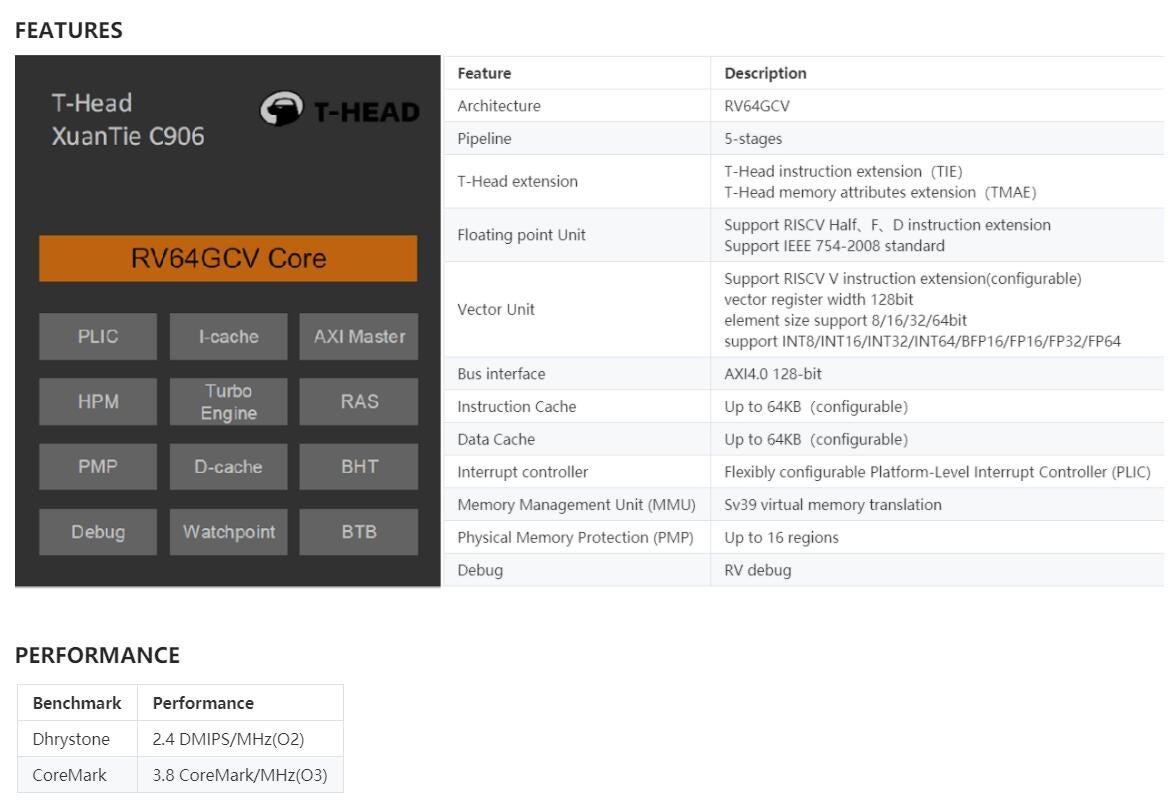The height and width of the screenshot is (804, 1174).
Task: Click the I-cache block
Action: pos(228,337)
